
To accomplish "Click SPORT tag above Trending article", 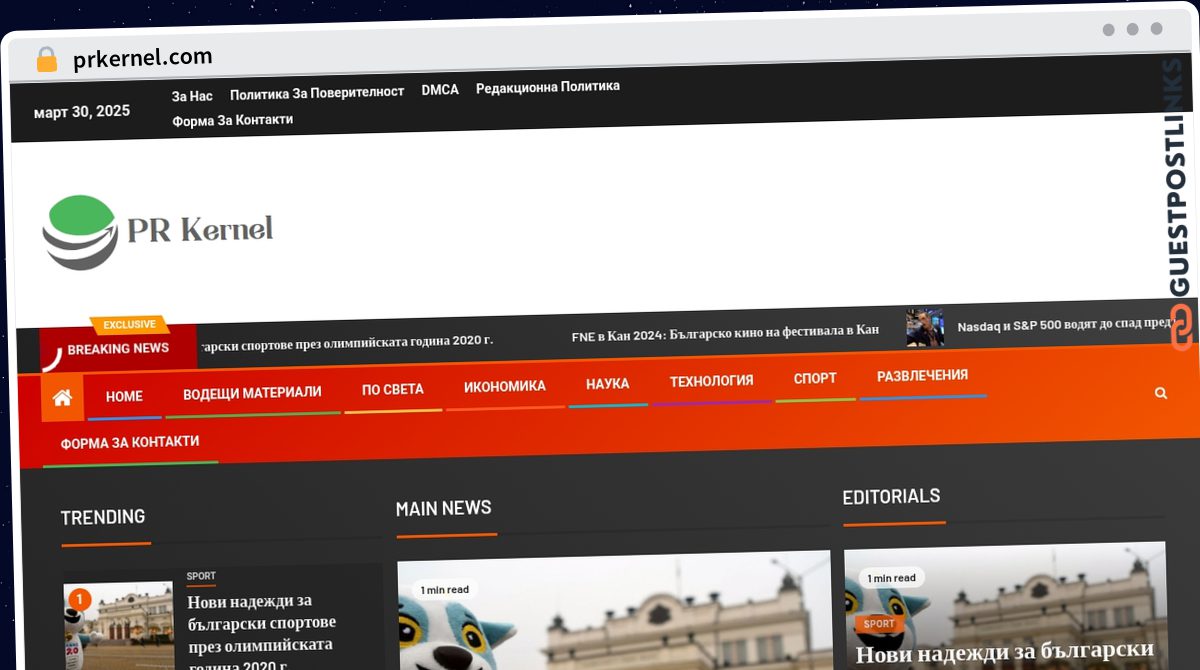I will 201,576.
